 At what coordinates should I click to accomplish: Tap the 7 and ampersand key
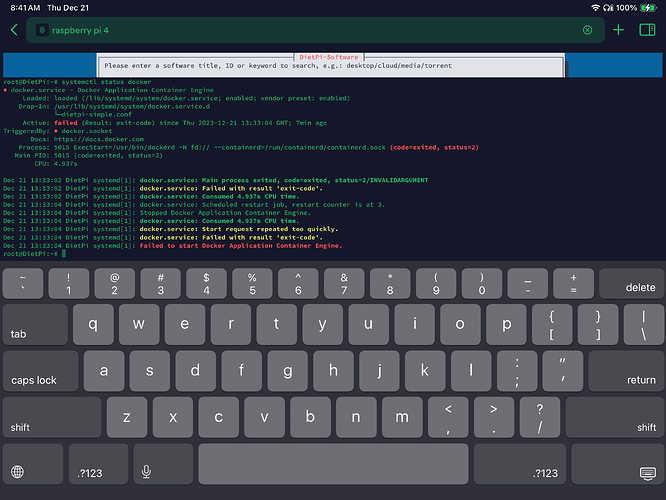point(344,284)
